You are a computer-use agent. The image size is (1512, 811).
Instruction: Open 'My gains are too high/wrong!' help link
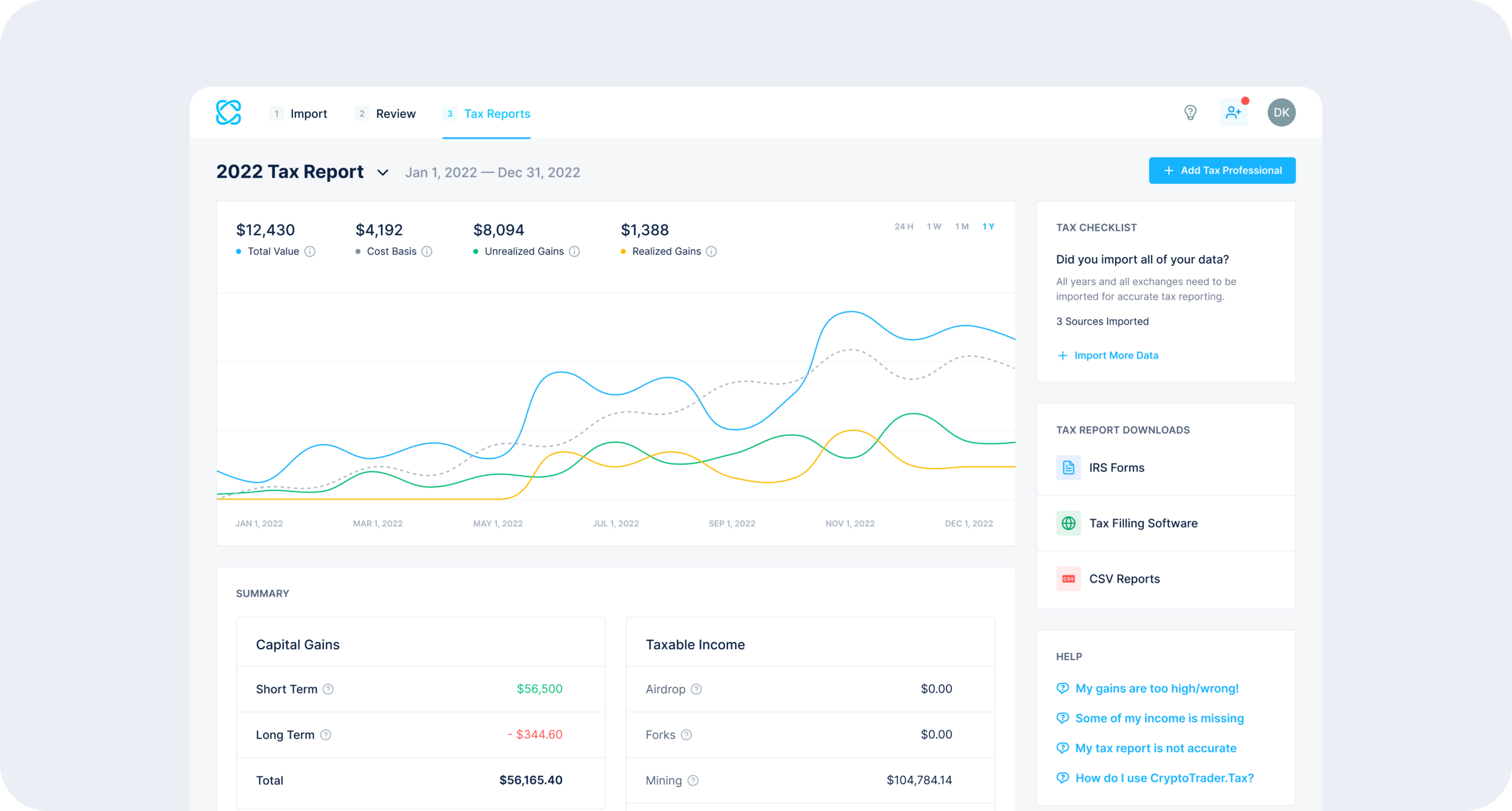pyautogui.click(x=1157, y=688)
